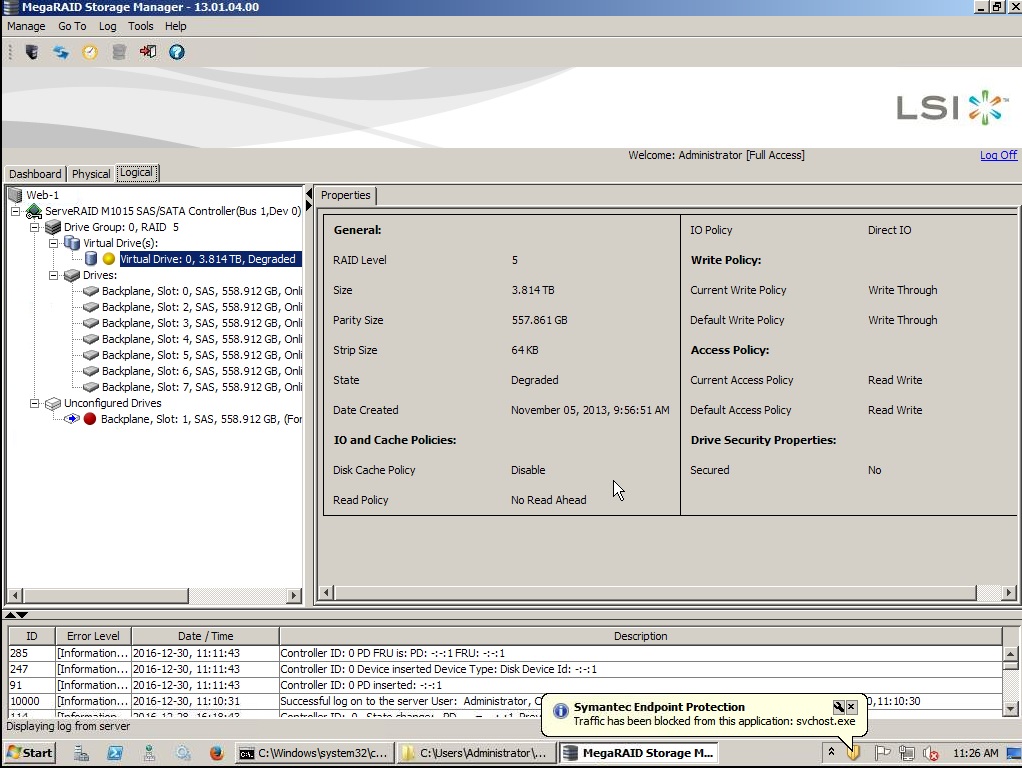Click the ServeRAID controller icon
The image size is (1022, 768).
(33, 211)
